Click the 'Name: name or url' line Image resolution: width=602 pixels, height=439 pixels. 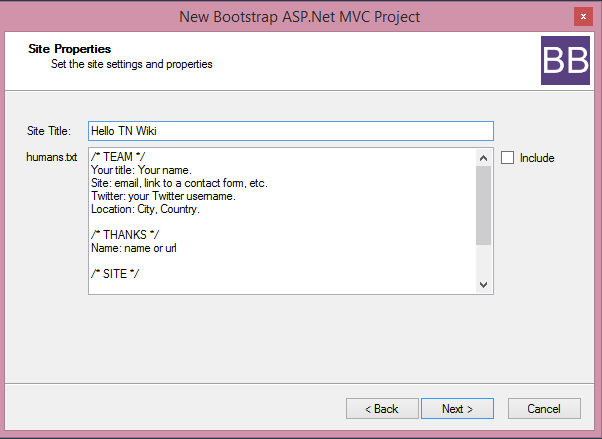pos(134,248)
